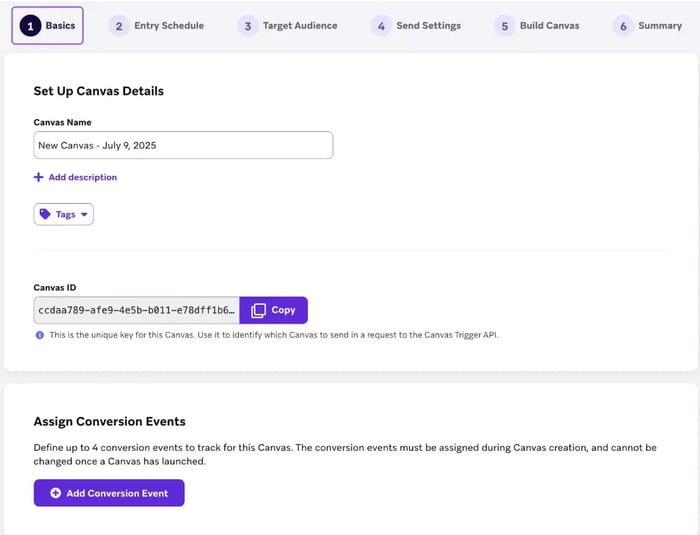Click the tag icon in Tags button
700x535 pixels.
click(45, 214)
